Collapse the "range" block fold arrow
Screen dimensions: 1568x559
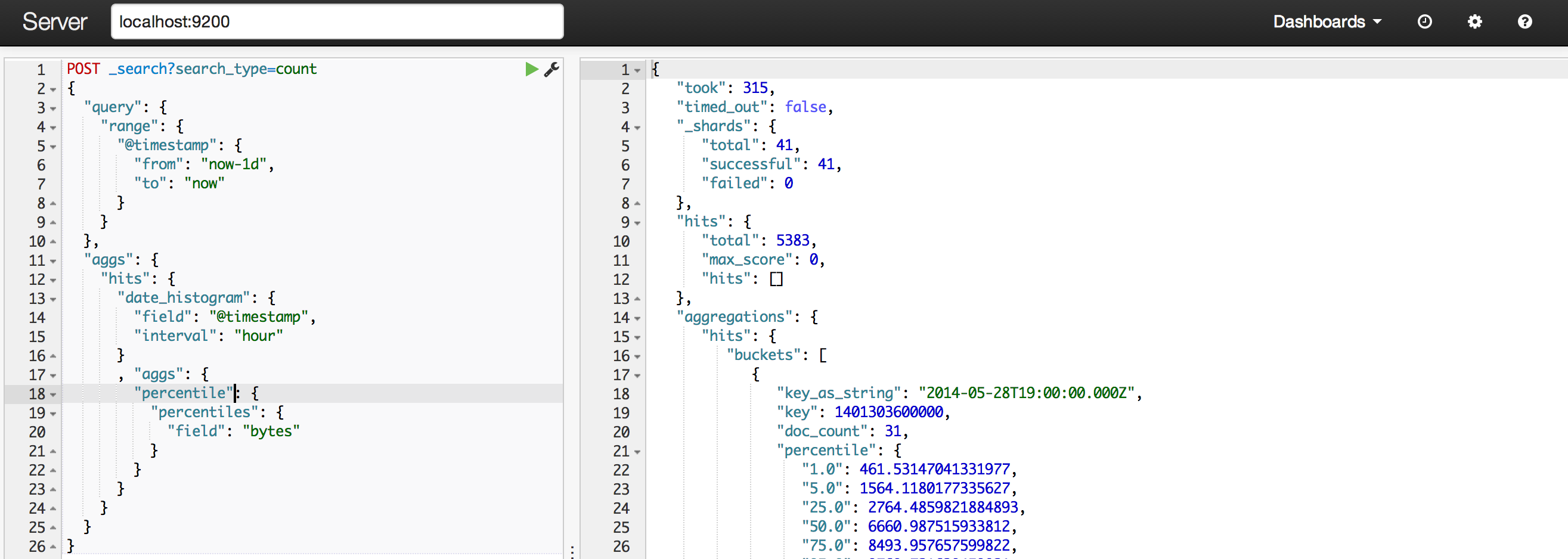[x=53, y=128]
